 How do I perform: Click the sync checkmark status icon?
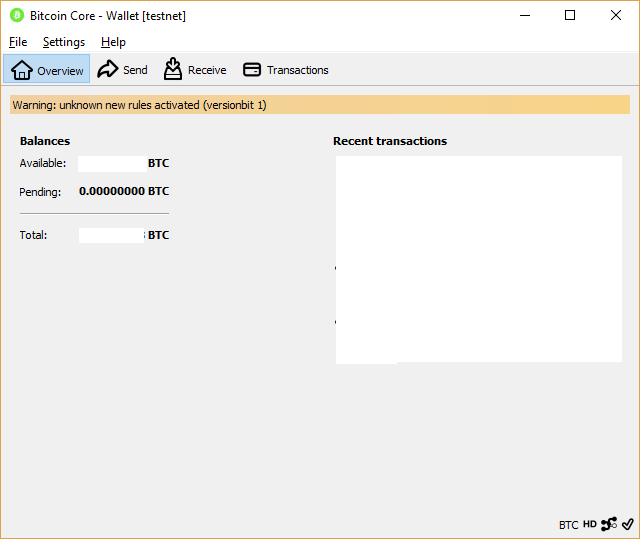(628, 523)
